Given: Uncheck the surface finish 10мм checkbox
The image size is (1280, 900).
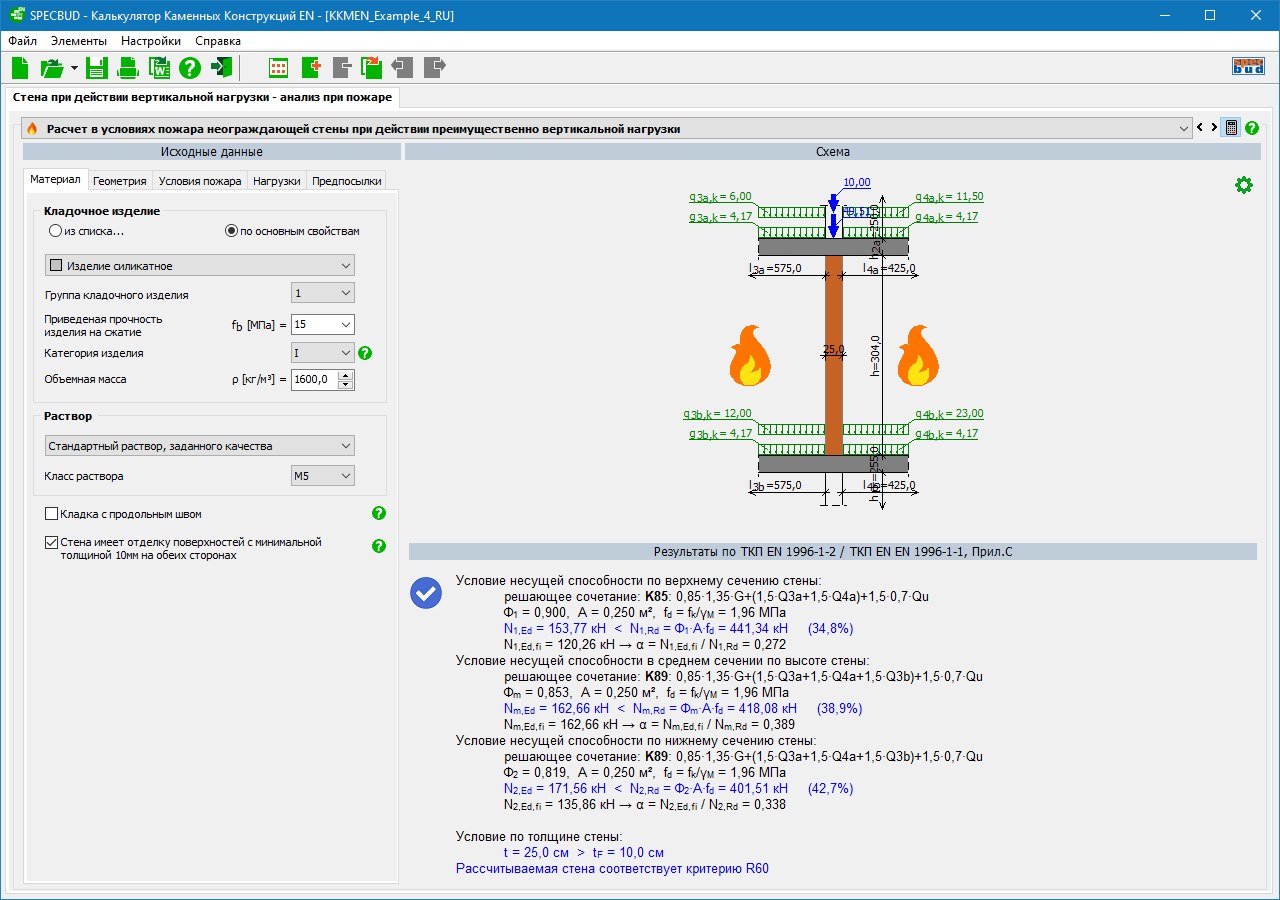Looking at the screenshot, I should 52,543.
